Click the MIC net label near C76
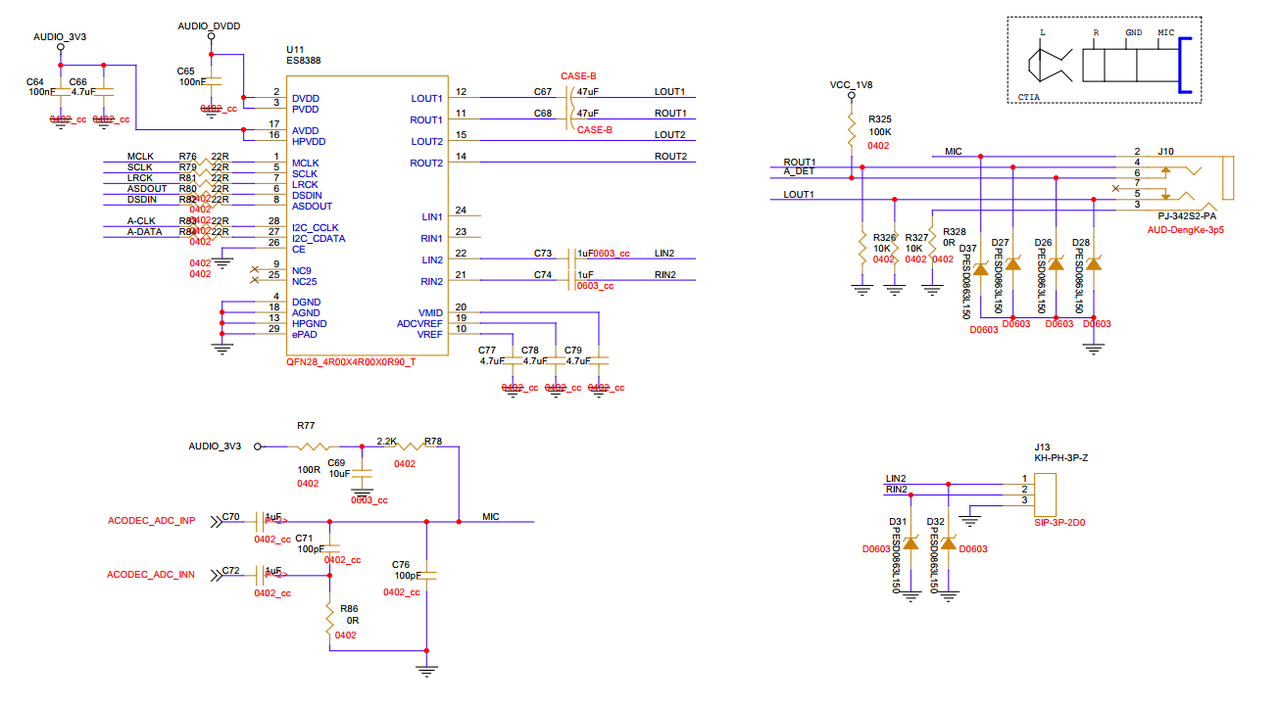Viewport: 1280px width, 705px height. tap(491, 517)
